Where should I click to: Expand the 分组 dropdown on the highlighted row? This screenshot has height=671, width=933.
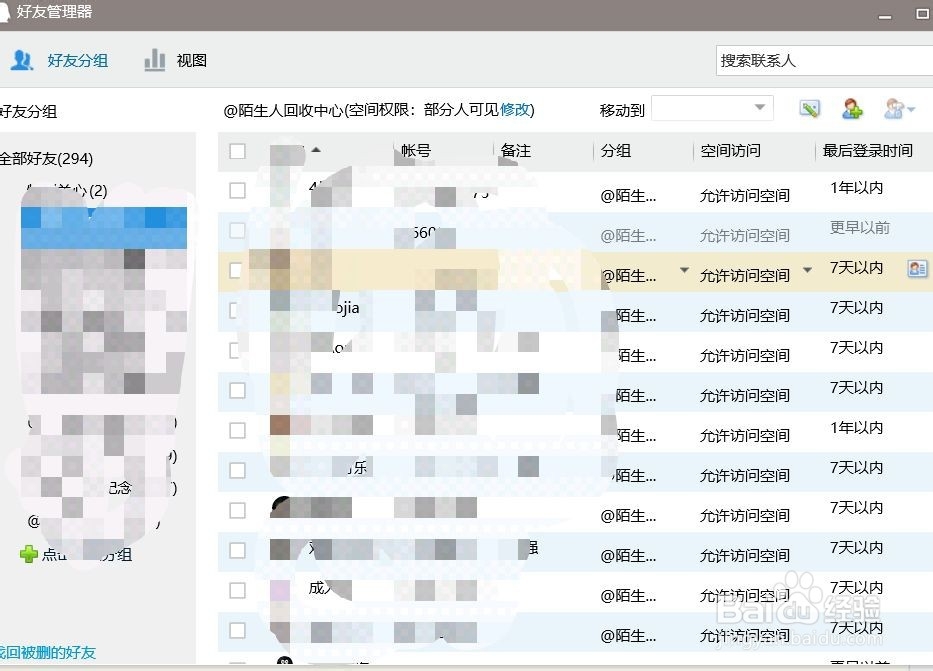[x=684, y=270]
